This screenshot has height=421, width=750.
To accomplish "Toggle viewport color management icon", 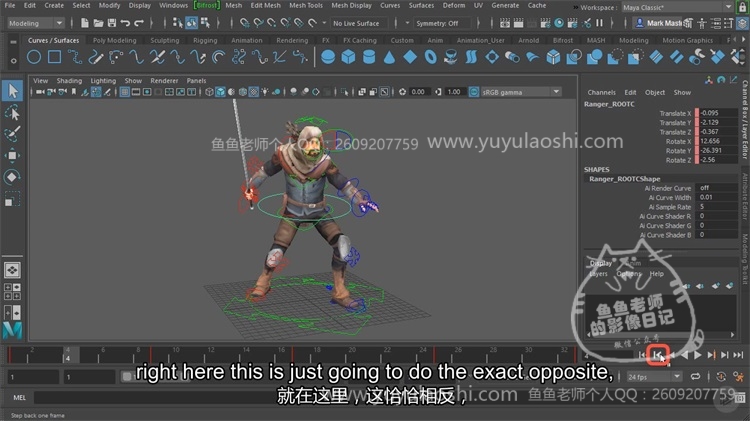I will [474, 92].
